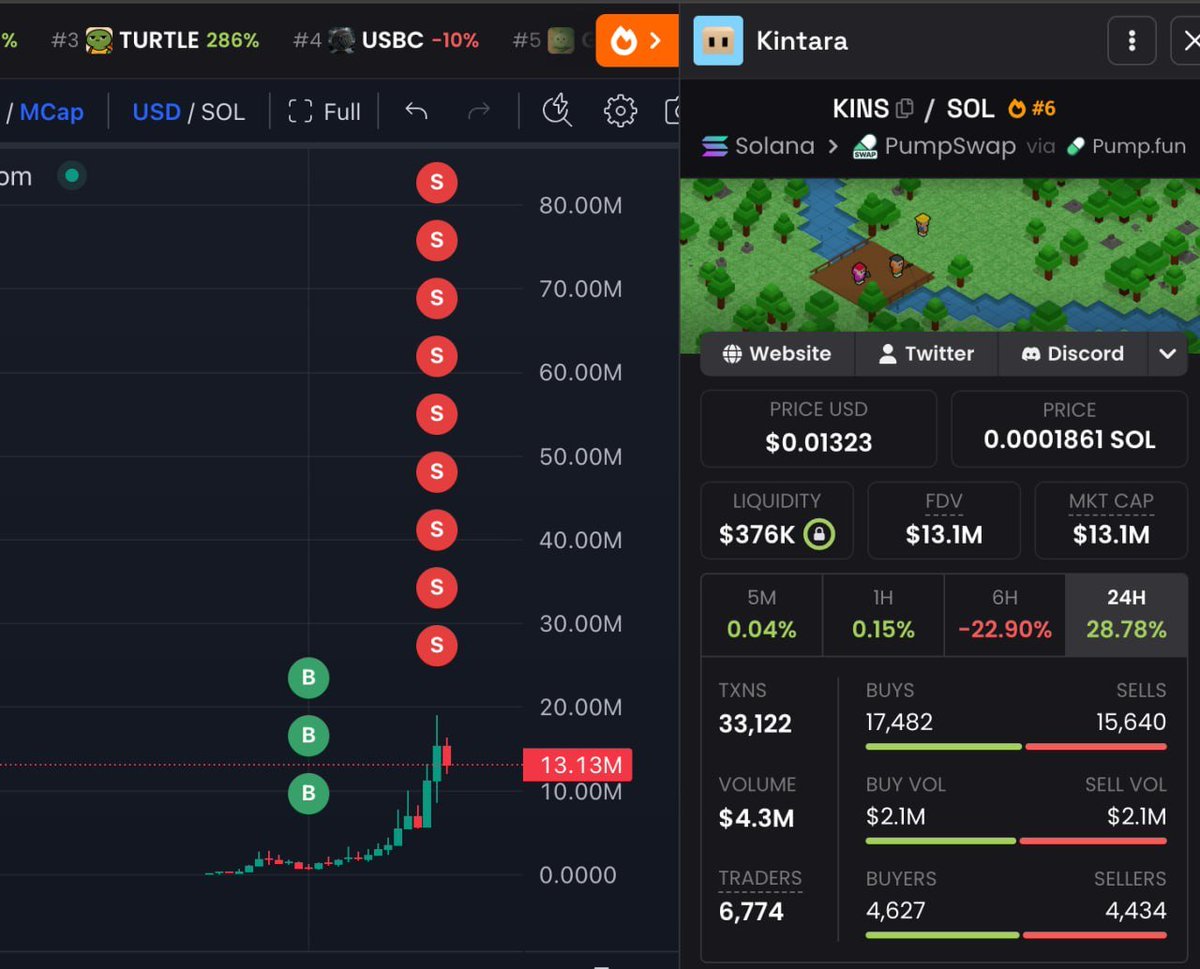Open the Discord link

pos(1073,354)
